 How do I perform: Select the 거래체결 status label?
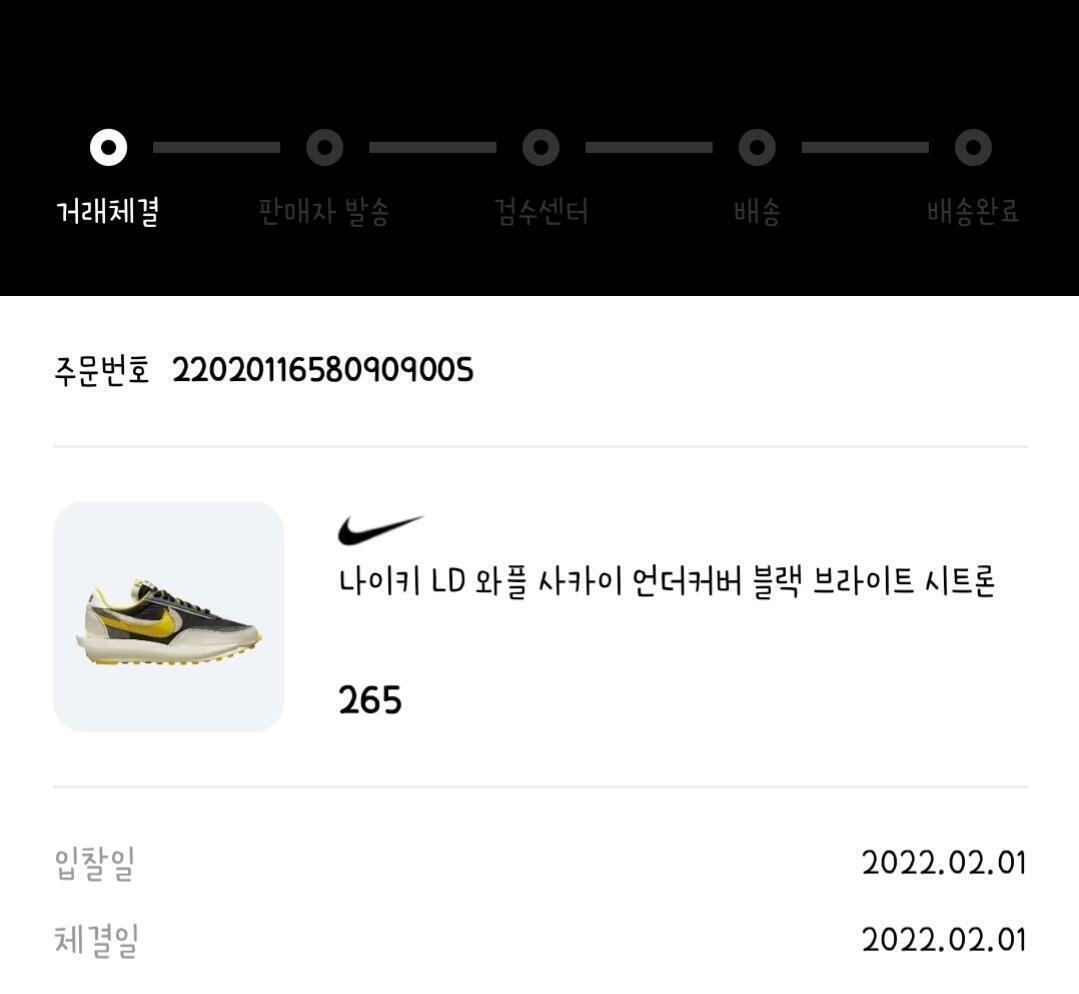pyautogui.click(x=108, y=211)
